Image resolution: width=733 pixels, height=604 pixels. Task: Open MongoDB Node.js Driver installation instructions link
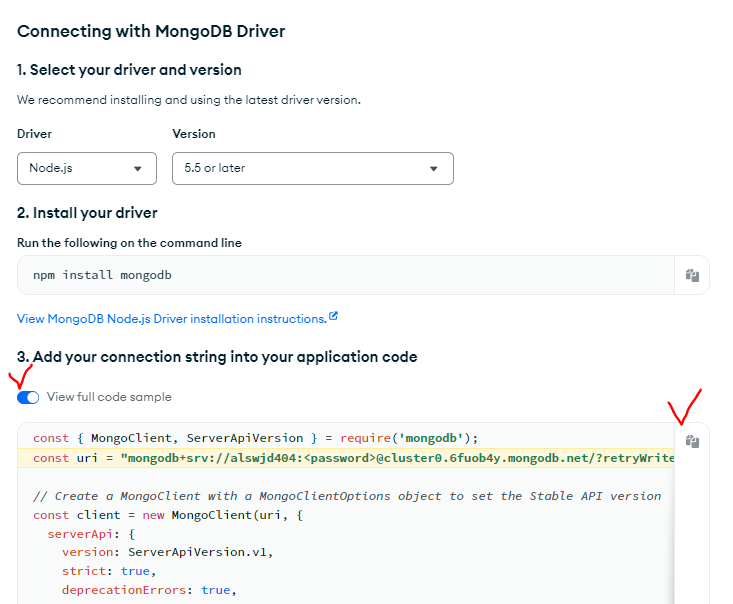(172, 319)
